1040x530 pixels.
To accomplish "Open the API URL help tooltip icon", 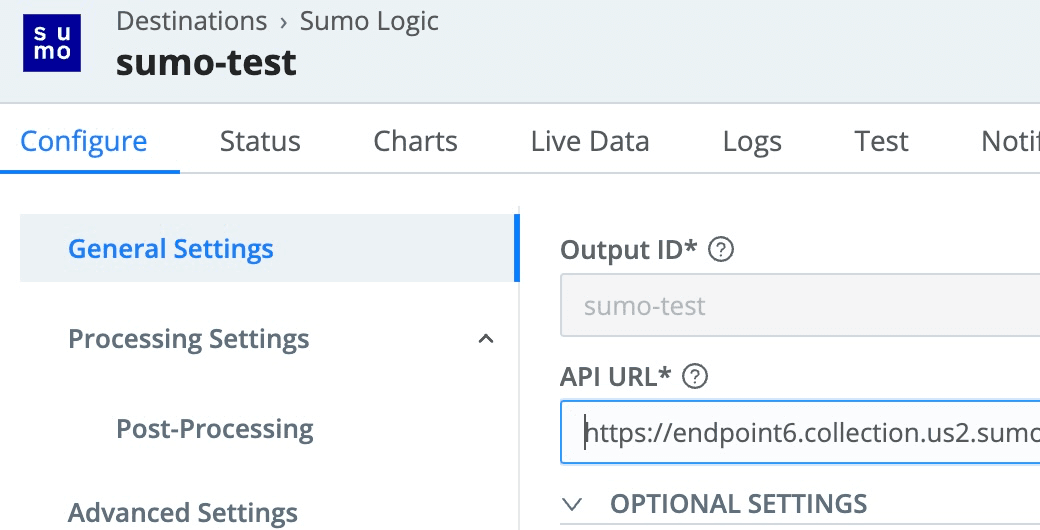I will [x=694, y=377].
